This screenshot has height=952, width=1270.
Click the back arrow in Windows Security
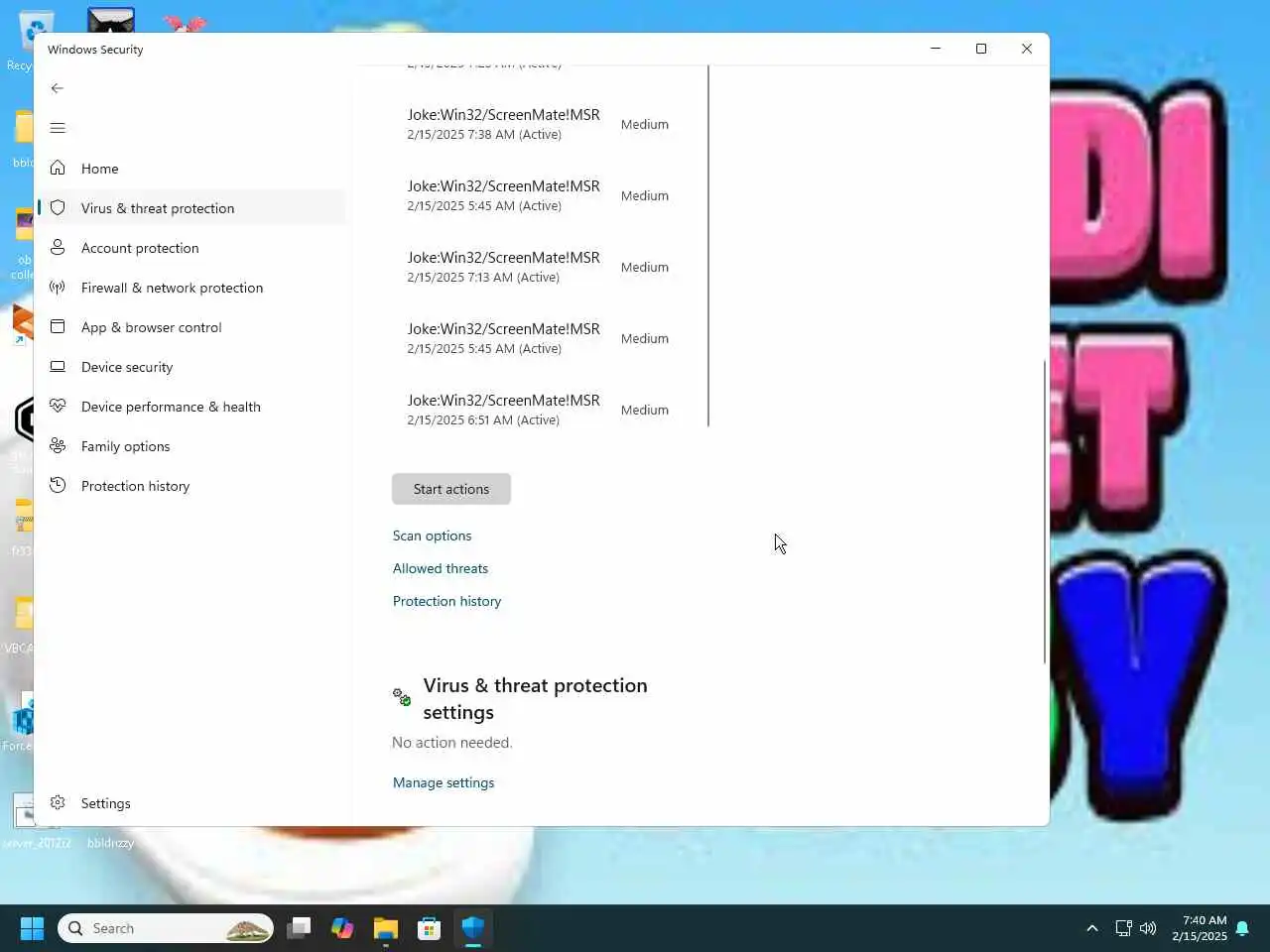tap(58, 88)
